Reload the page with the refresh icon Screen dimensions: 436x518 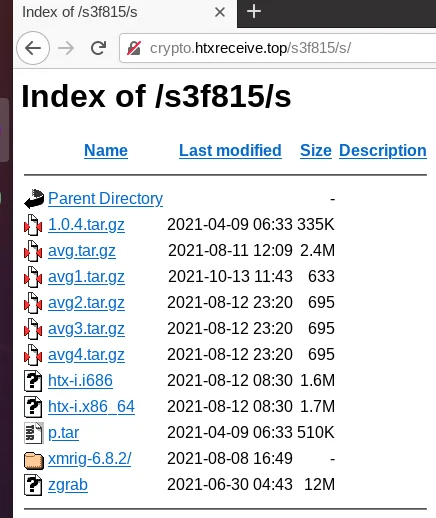(99, 48)
